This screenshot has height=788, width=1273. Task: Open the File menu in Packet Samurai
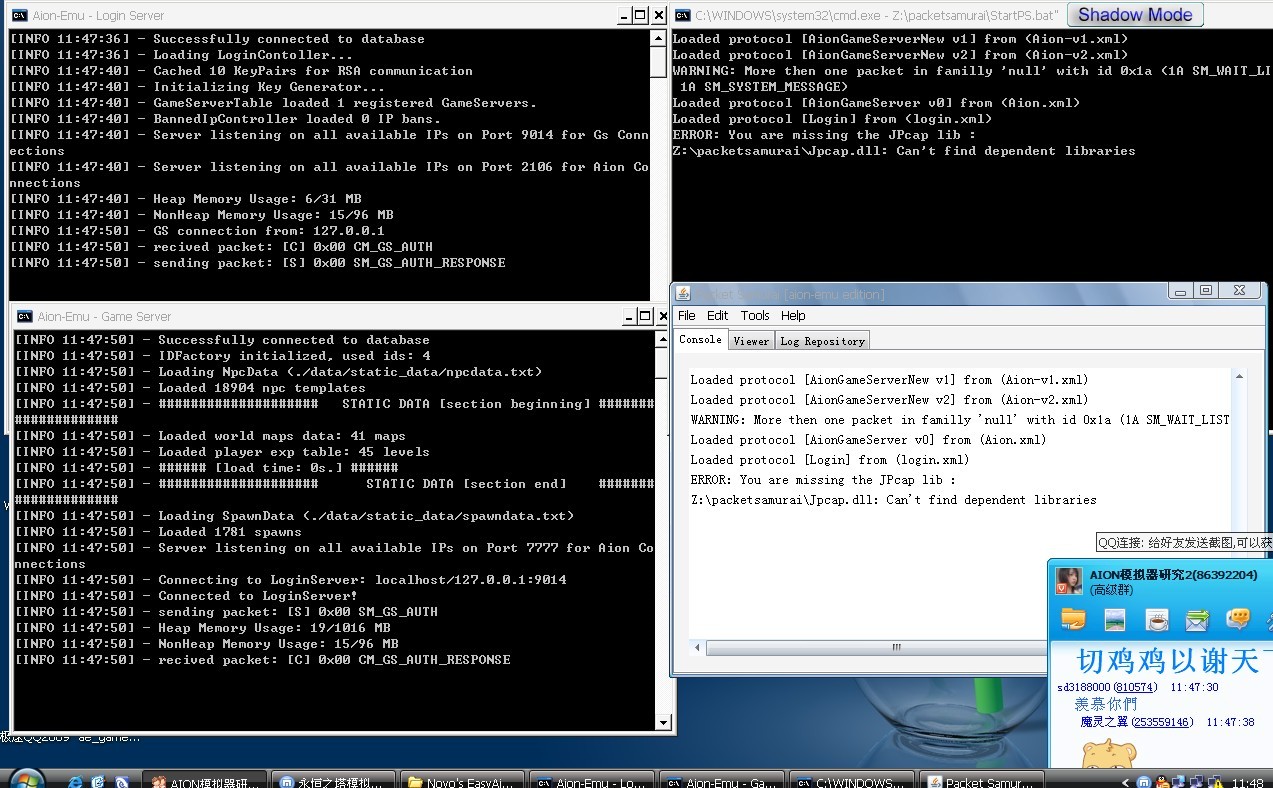[x=687, y=316]
